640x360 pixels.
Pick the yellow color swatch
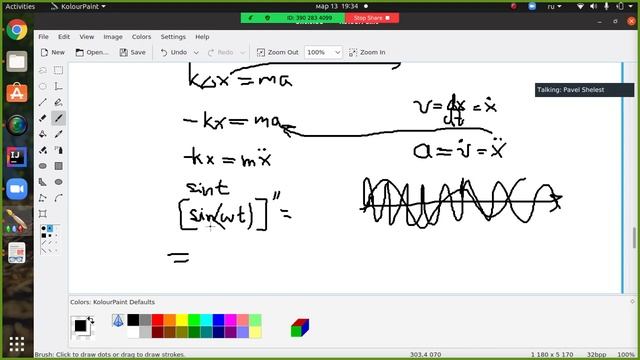click(x=182, y=320)
